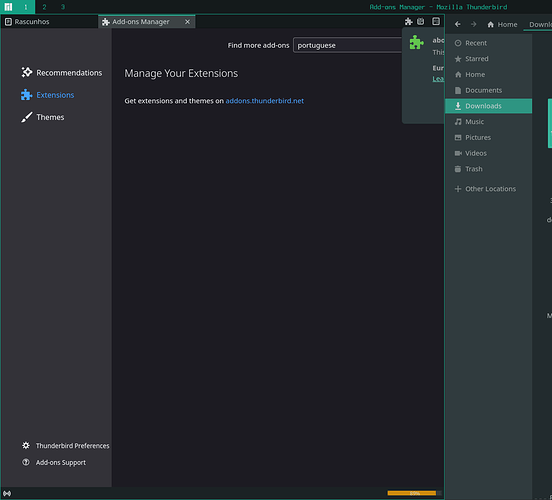
Task: Click the 'Find more add-ons' label
Action: [x=258, y=45]
